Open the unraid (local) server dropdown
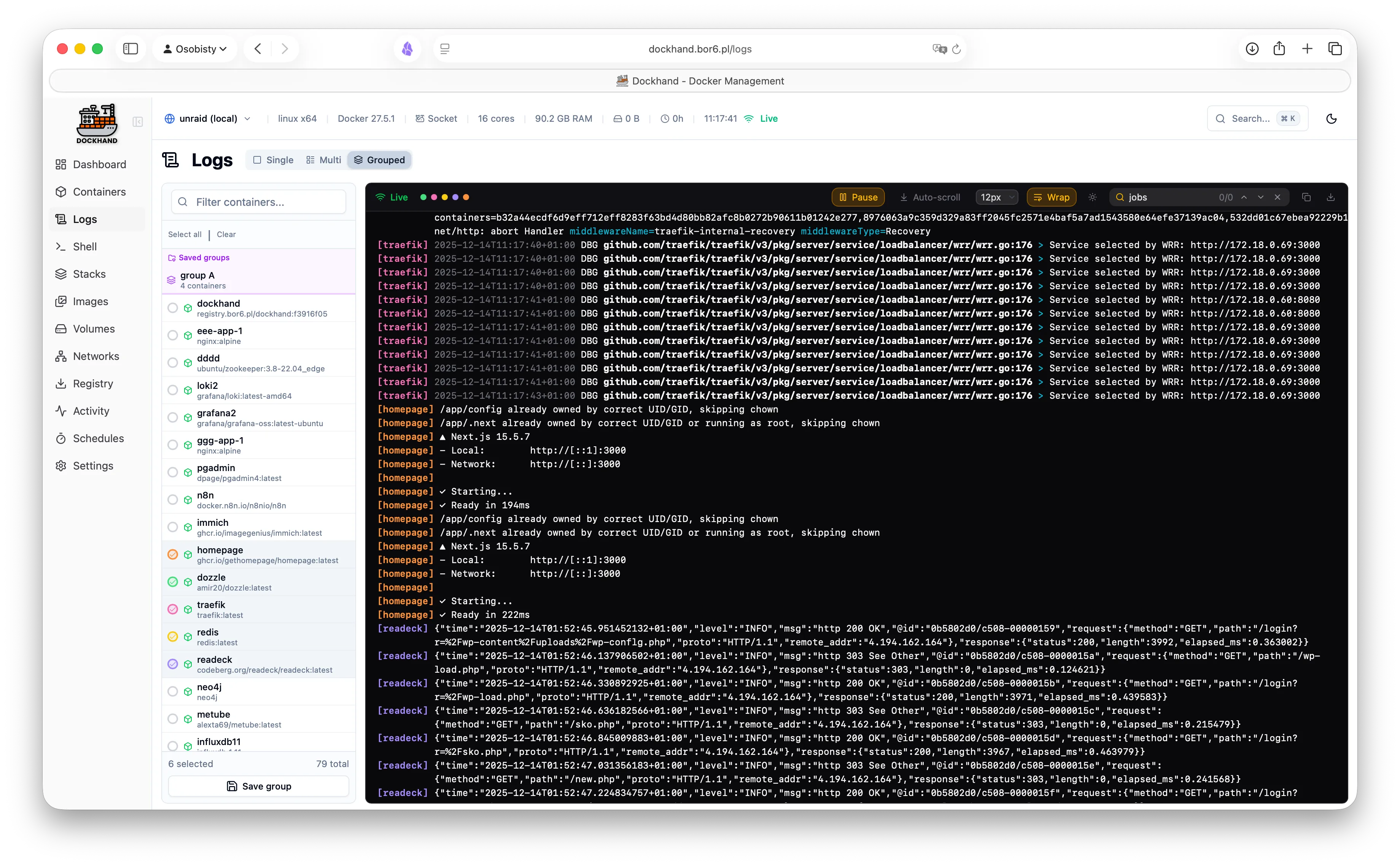This screenshot has width=1400, height=866. [208, 119]
